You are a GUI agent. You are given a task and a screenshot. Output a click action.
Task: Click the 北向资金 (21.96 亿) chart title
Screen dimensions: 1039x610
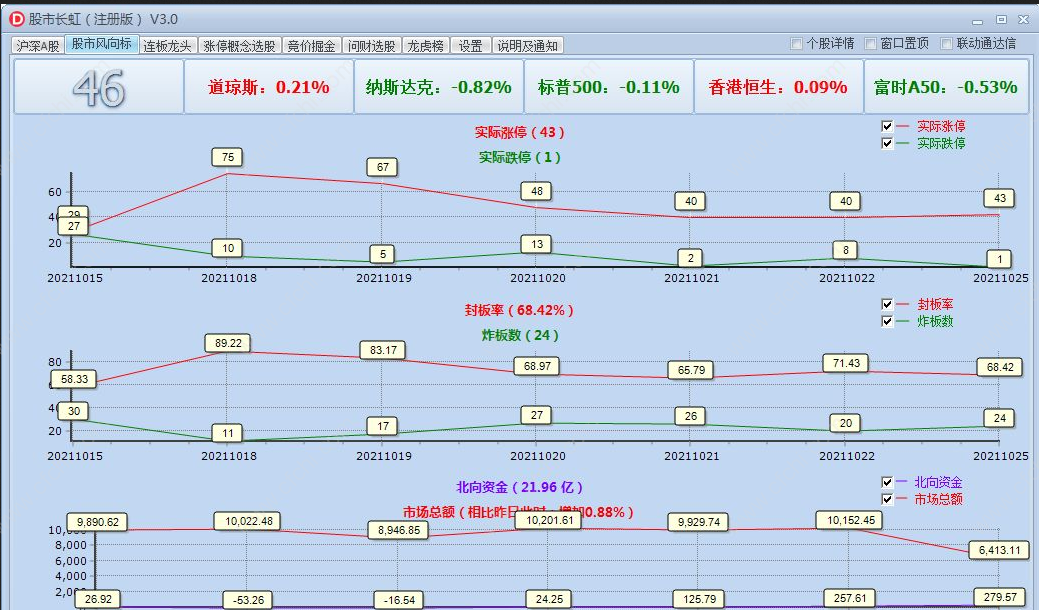pyautogui.click(x=520, y=487)
